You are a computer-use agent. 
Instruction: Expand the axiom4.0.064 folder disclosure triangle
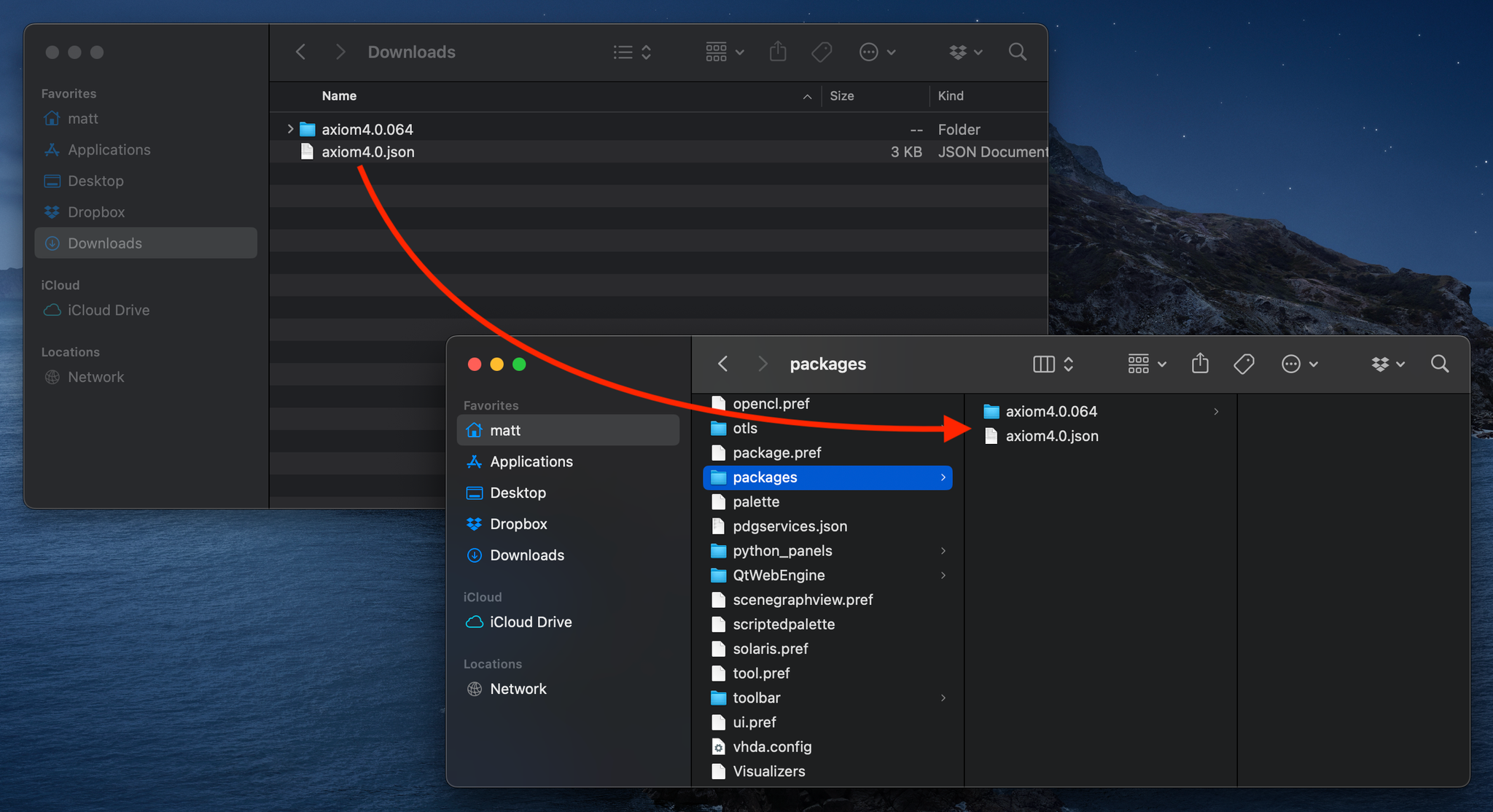pos(290,129)
